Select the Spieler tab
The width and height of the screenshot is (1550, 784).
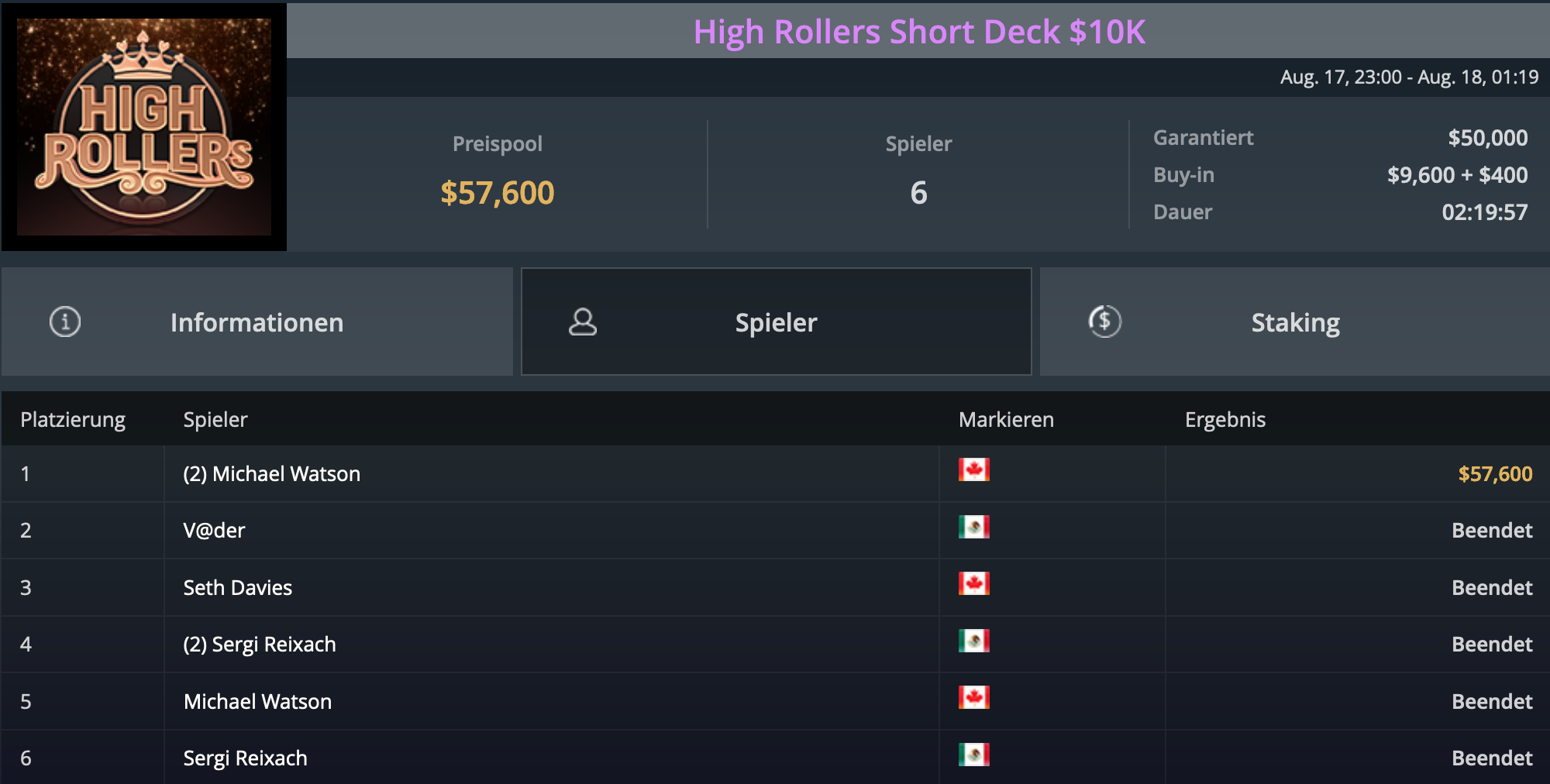point(776,322)
